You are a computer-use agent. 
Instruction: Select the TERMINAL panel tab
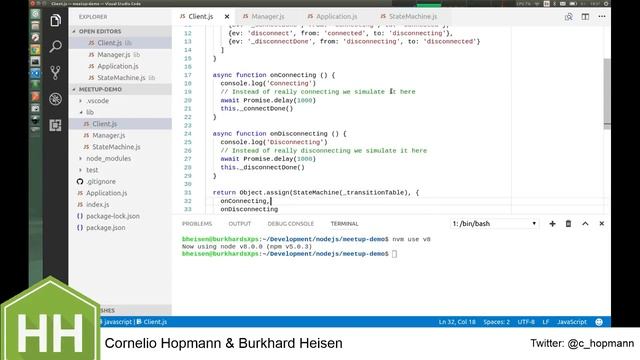click(x=344, y=224)
